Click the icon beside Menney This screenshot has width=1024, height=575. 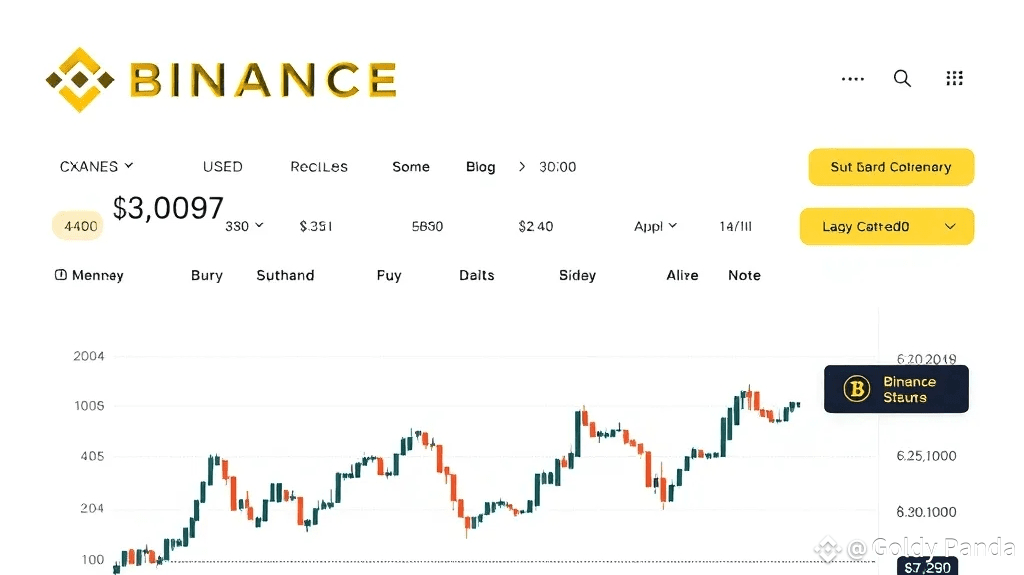(x=61, y=275)
